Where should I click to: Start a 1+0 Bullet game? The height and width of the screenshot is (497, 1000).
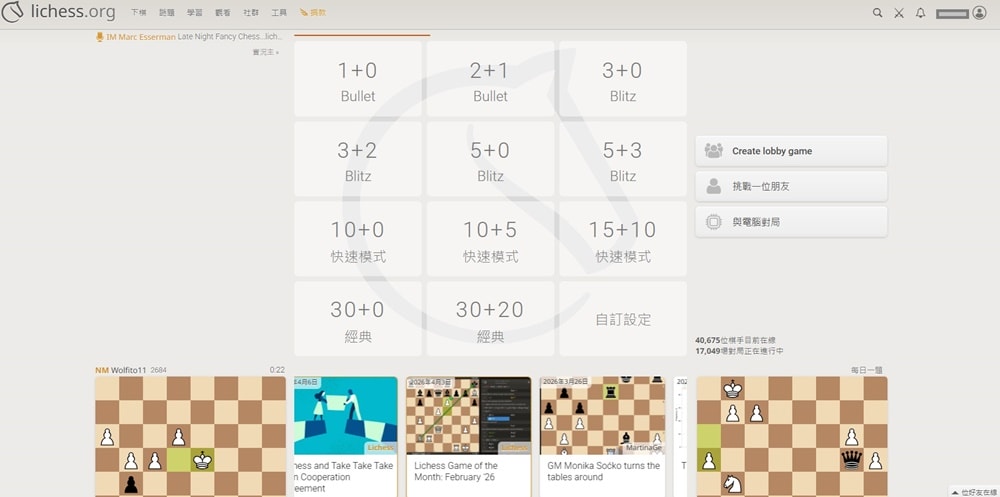click(x=358, y=79)
